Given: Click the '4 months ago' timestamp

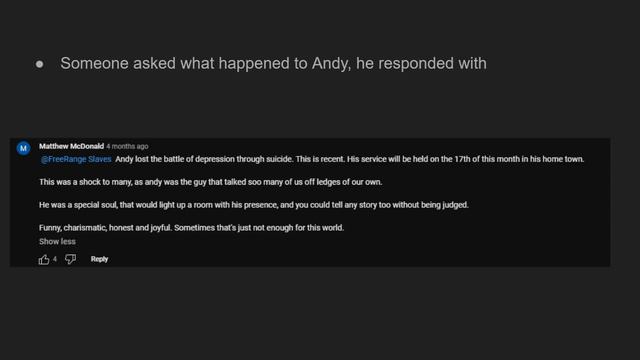Looking at the screenshot, I should point(127,146).
